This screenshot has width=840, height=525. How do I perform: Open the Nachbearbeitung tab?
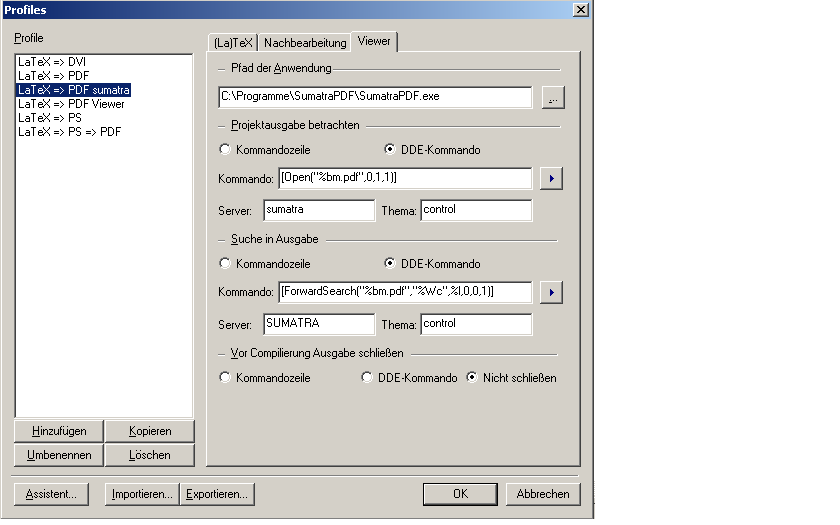[x=304, y=43]
